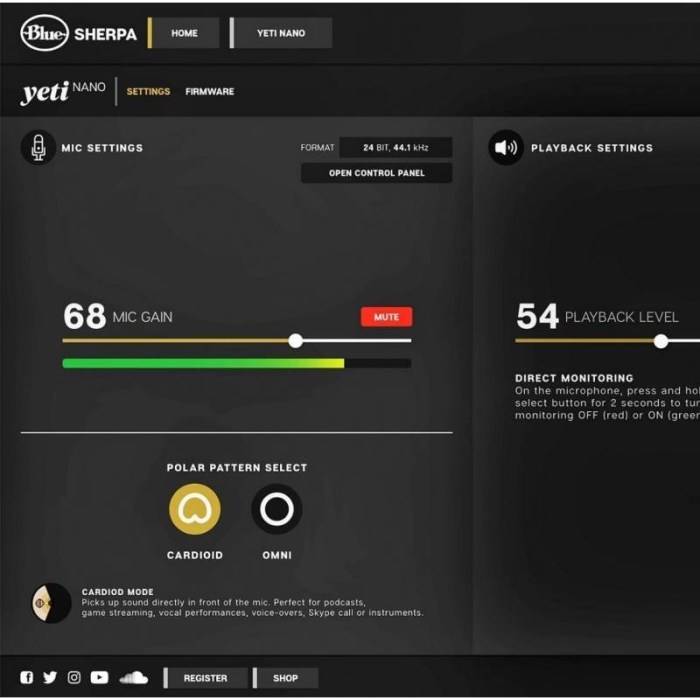
Task: Switch to the Yeti Nano tab
Action: click(x=281, y=33)
